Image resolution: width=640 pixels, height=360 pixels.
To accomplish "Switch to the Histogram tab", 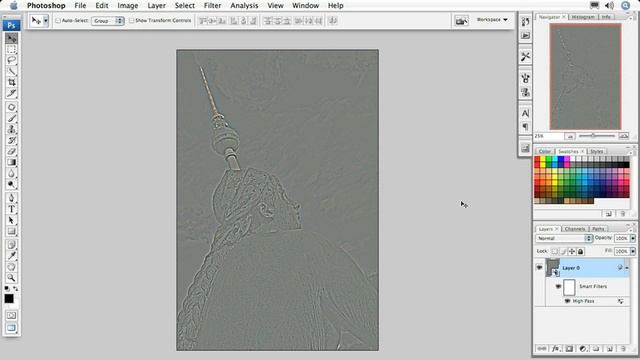I will coord(583,17).
